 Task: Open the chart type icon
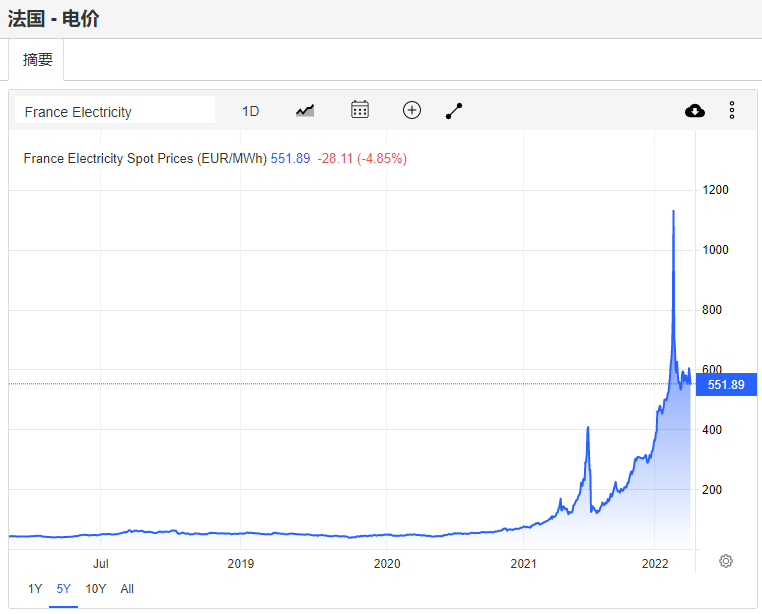pyautogui.click(x=305, y=110)
